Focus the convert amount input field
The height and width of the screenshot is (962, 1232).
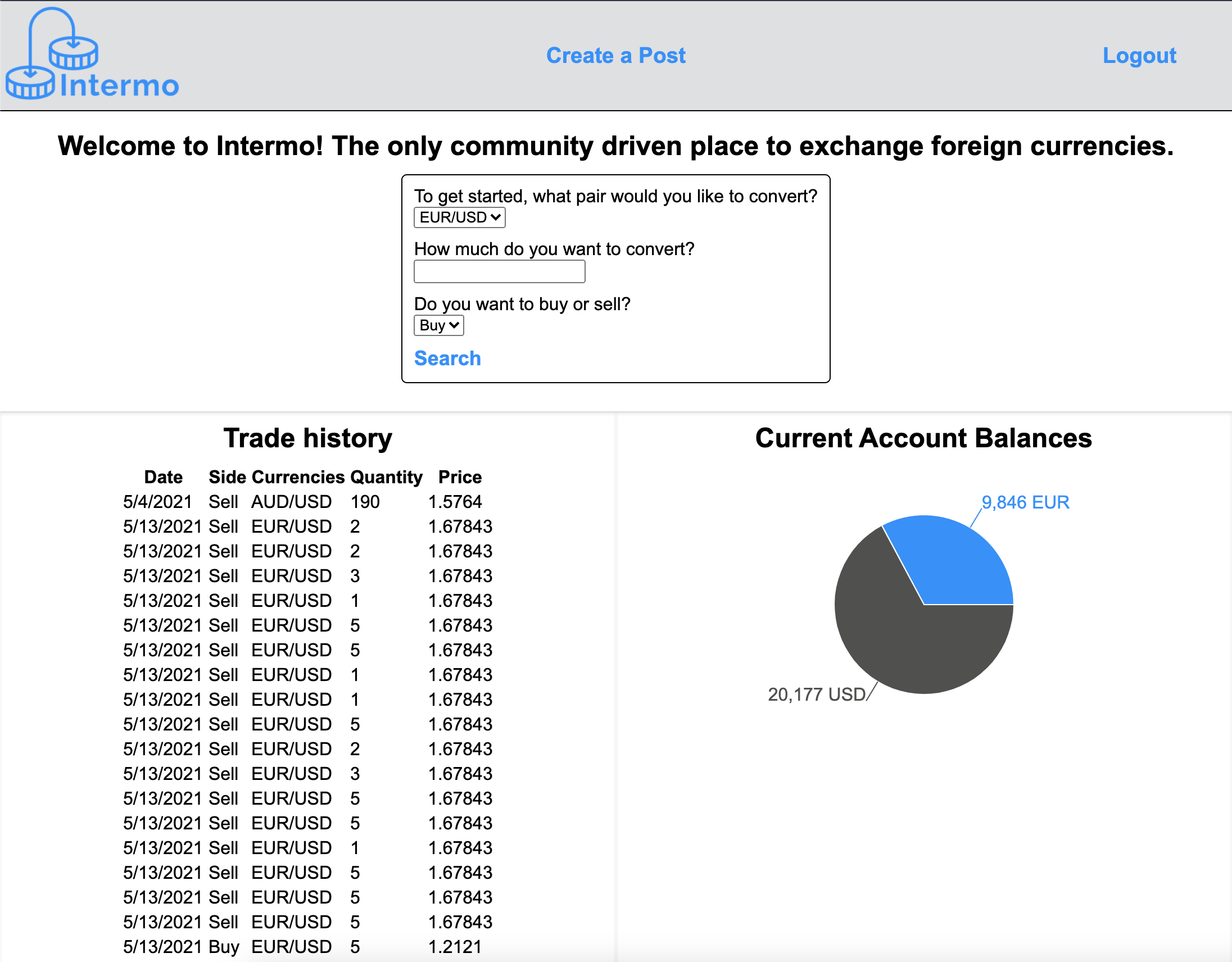(499, 271)
